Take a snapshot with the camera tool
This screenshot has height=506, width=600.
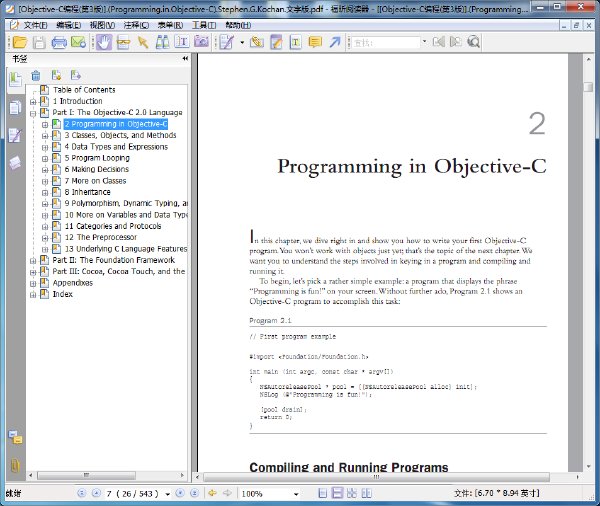pos(201,42)
